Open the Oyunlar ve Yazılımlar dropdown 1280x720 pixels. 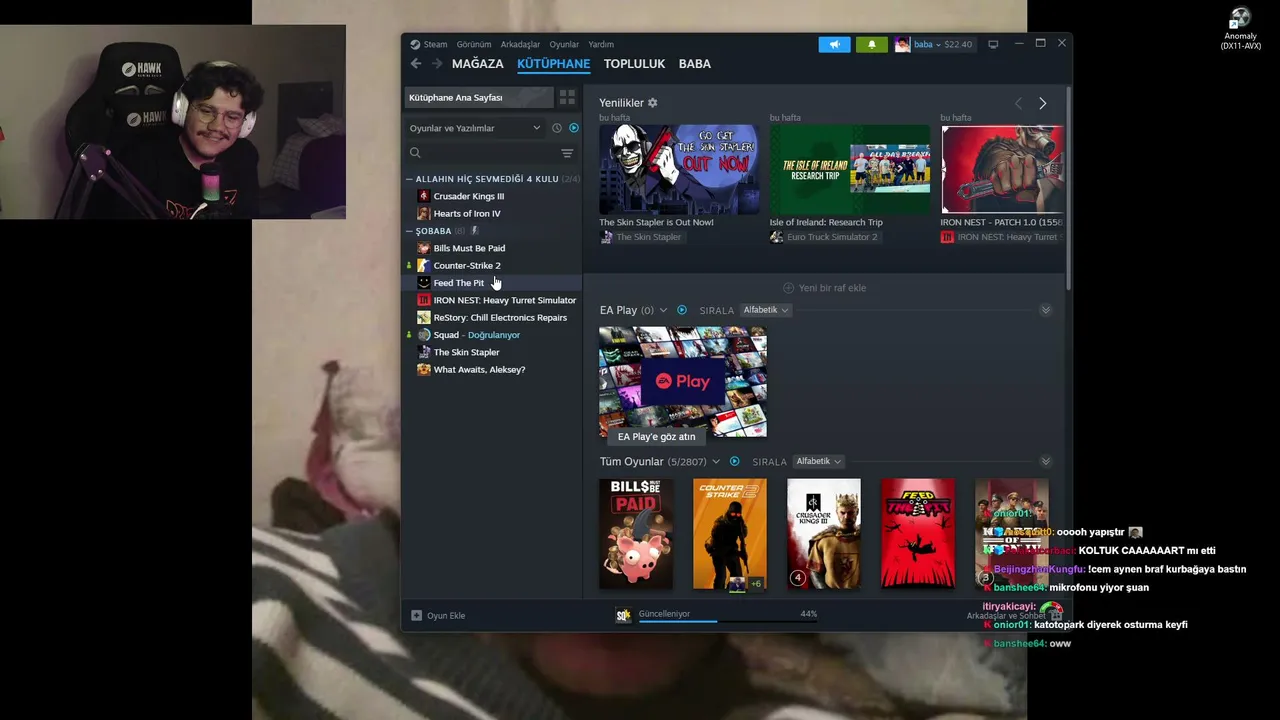pyautogui.click(x=475, y=128)
